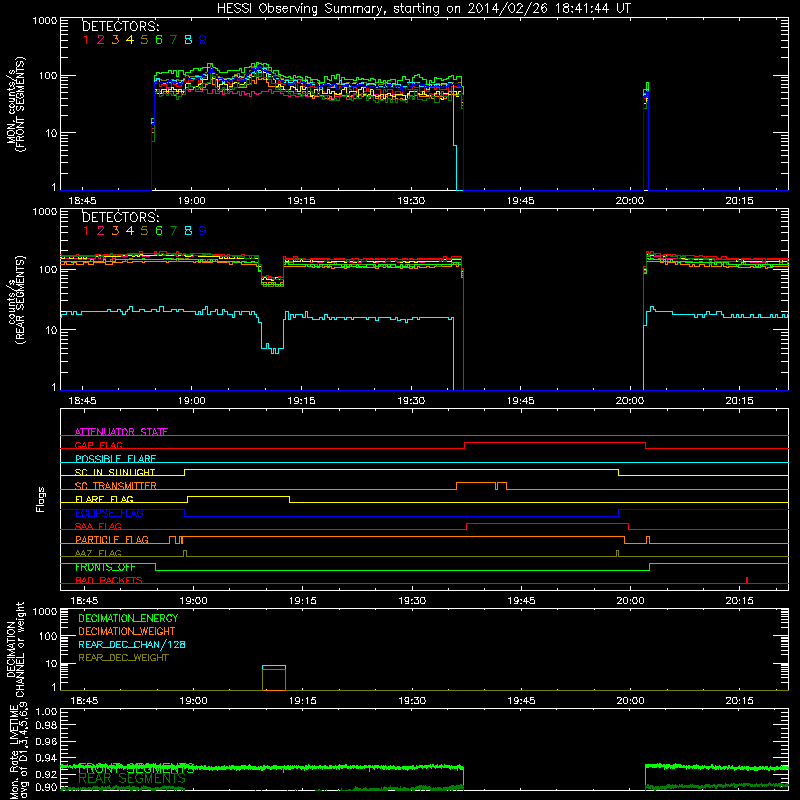This screenshot has width=800, height=800.
Task: Click the REAR SEGMENTS counts/s axis title
Action: [x=15, y=300]
